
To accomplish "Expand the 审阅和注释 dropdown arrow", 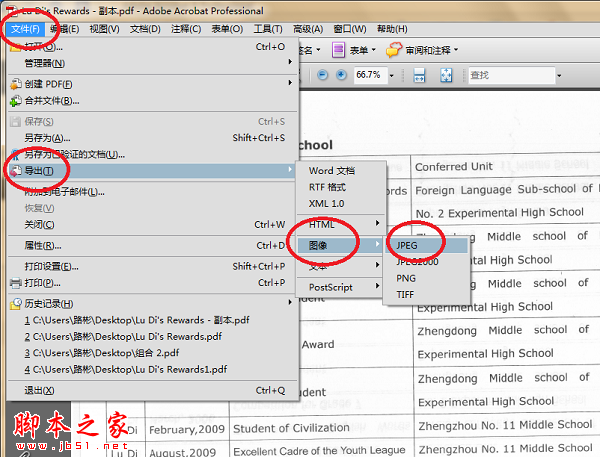I will [x=456, y=50].
